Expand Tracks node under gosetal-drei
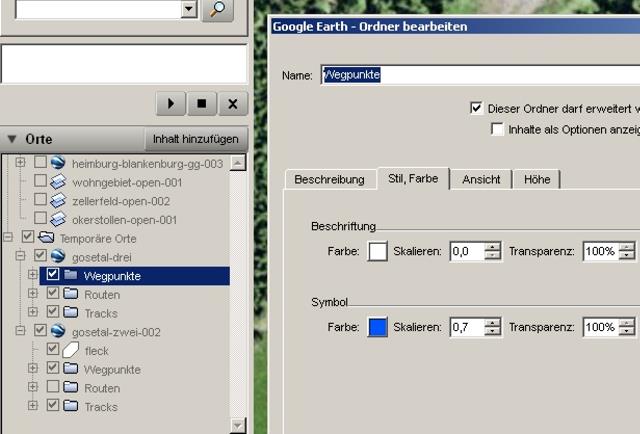Image resolution: width=640 pixels, height=434 pixels. (33, 312)
